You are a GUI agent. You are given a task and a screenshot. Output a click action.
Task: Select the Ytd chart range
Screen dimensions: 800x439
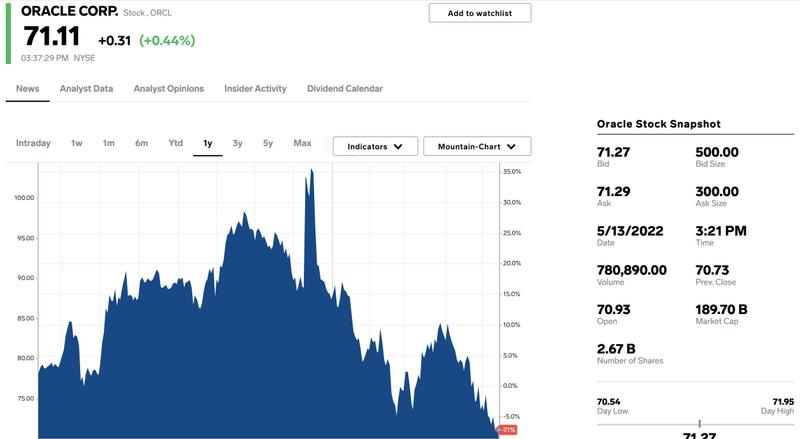[x=176, y=143]
